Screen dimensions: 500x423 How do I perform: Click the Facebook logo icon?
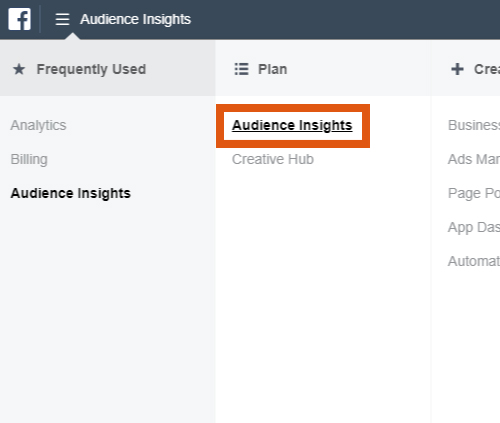pyautogui.click(x=19, y=19)
